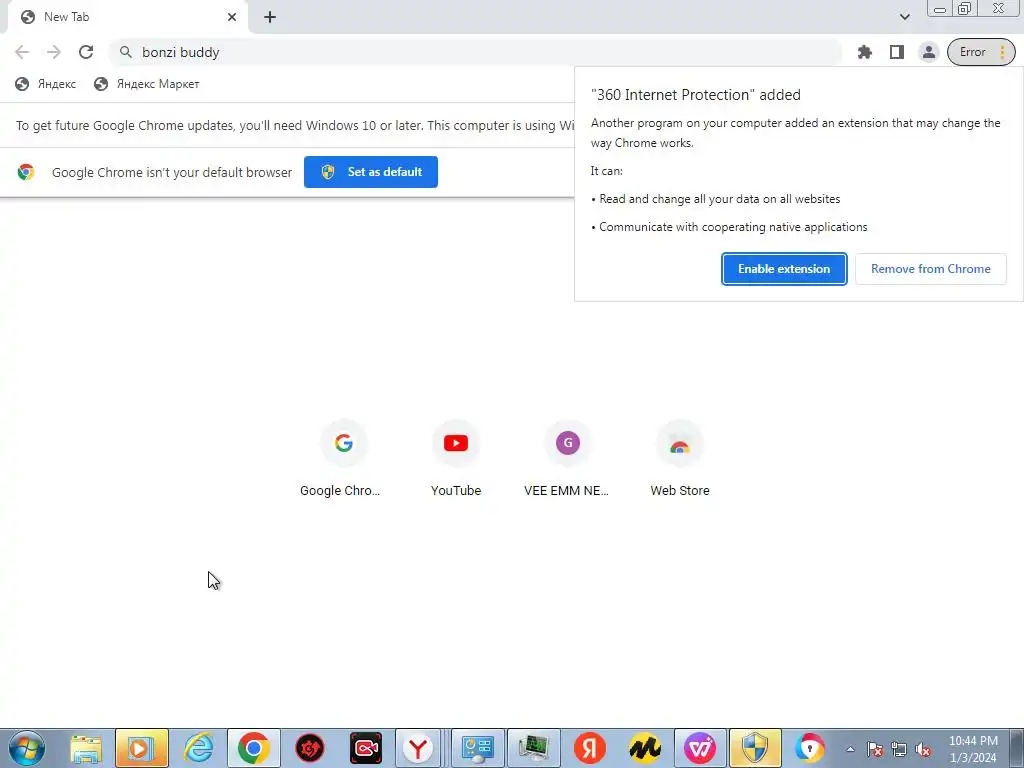Click the taskbar clock showing 10:44 PM

[973, 749]
